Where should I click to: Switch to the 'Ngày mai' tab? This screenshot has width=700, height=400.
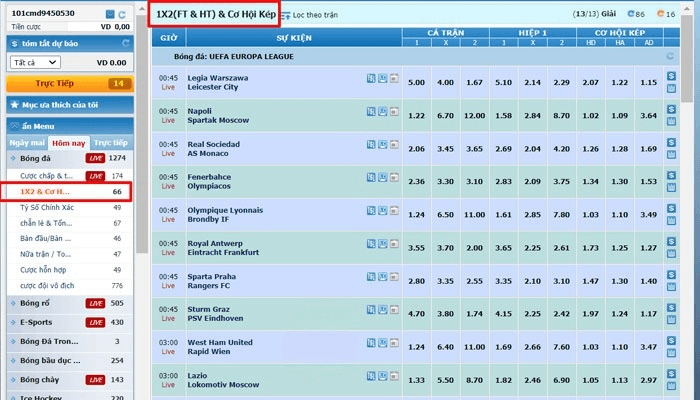pos(27,143)
